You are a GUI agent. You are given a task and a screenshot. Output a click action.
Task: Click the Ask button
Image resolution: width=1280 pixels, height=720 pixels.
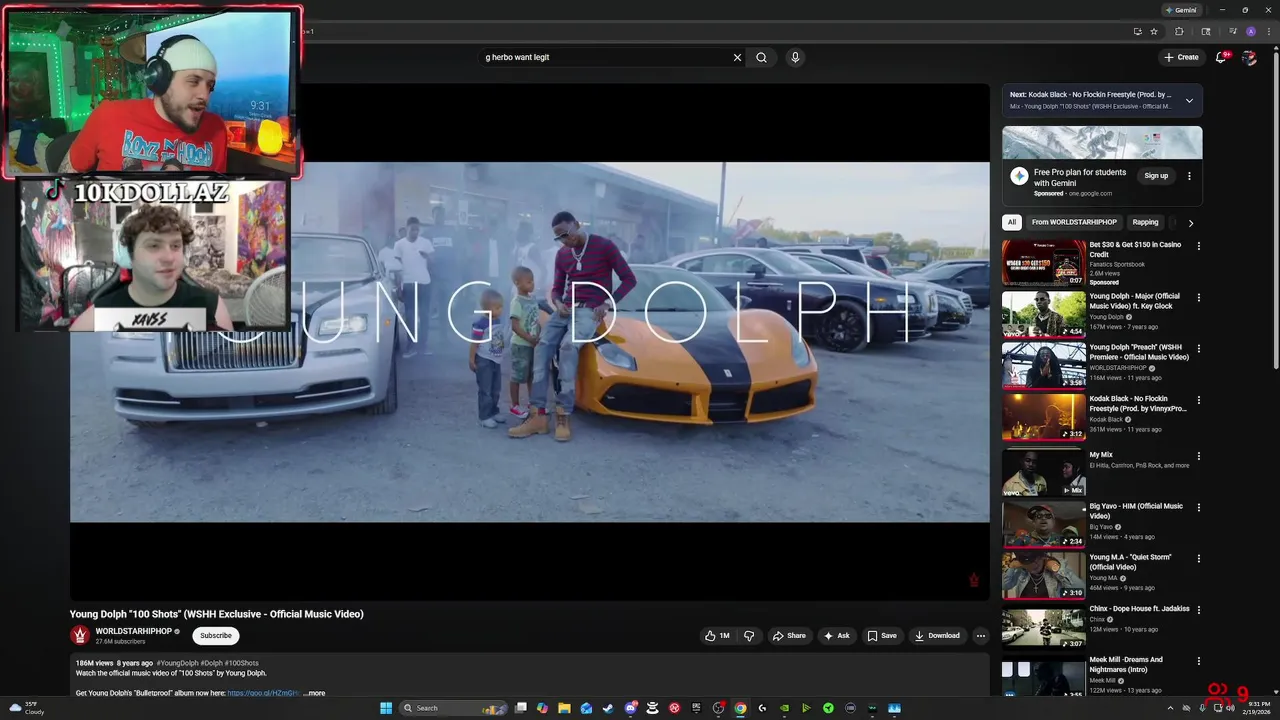tap(836, 636)
